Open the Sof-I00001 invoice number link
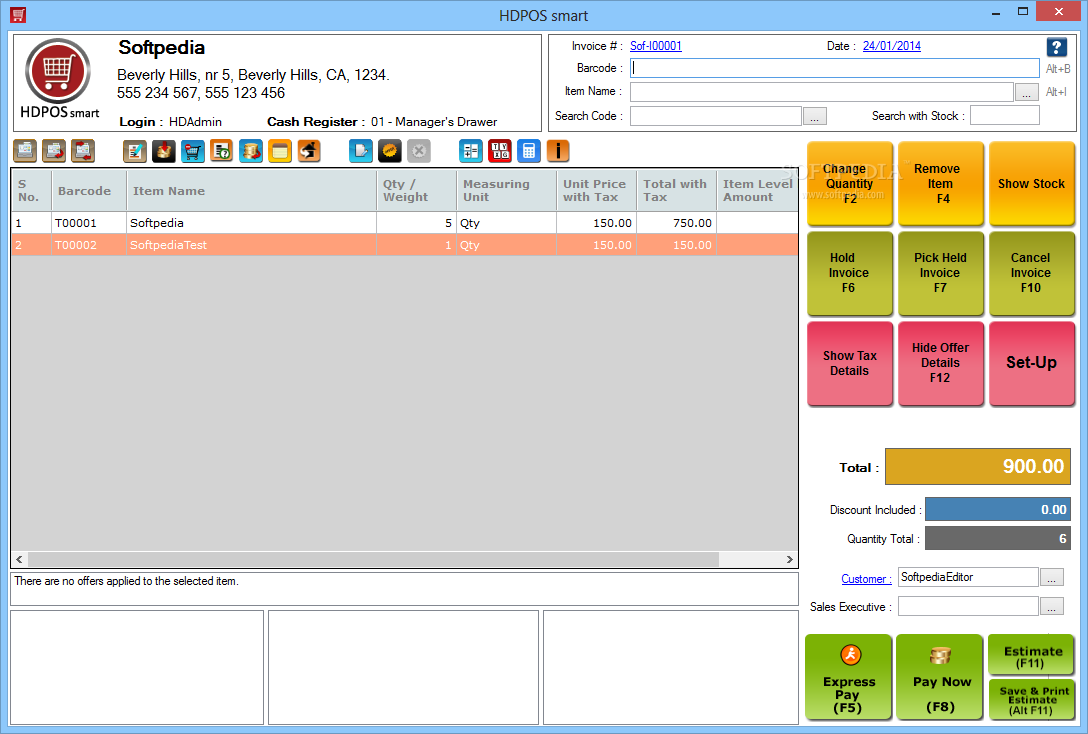The image size is (1088, 734). (x=656, y=46)
